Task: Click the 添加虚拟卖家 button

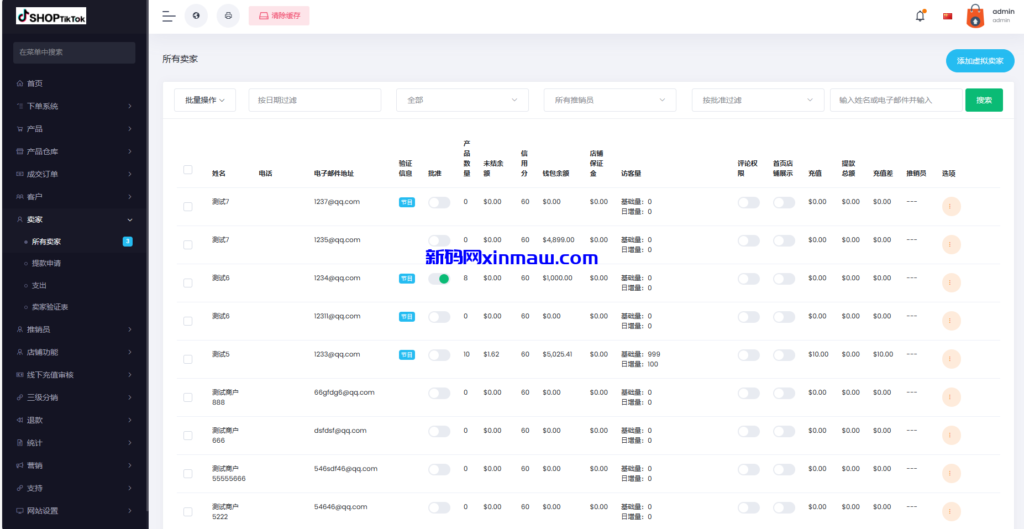Action: (x=979, y=61)
